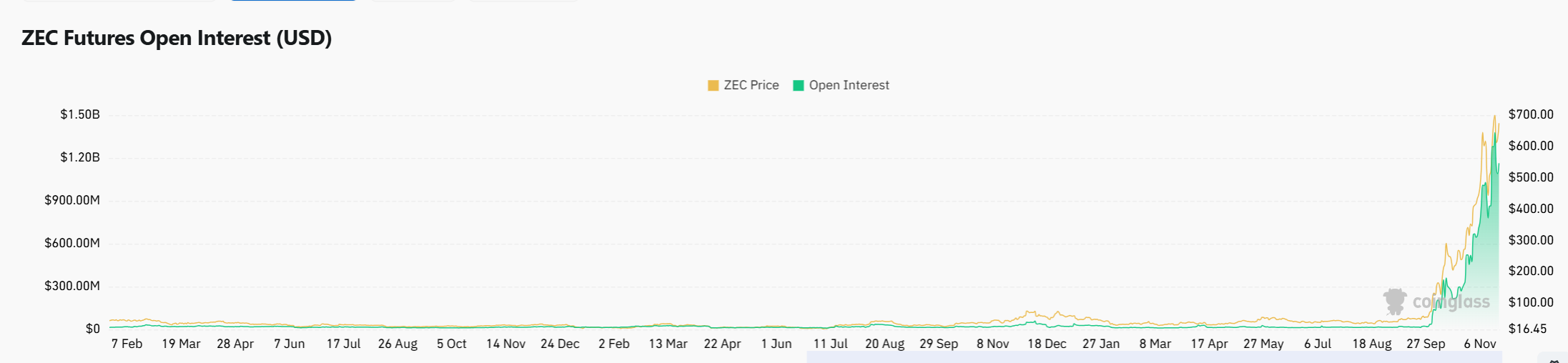This screenshot has height=363, width=1568.
Task: Click the blue-highlighted tab at top
Action: coord(293,1)
